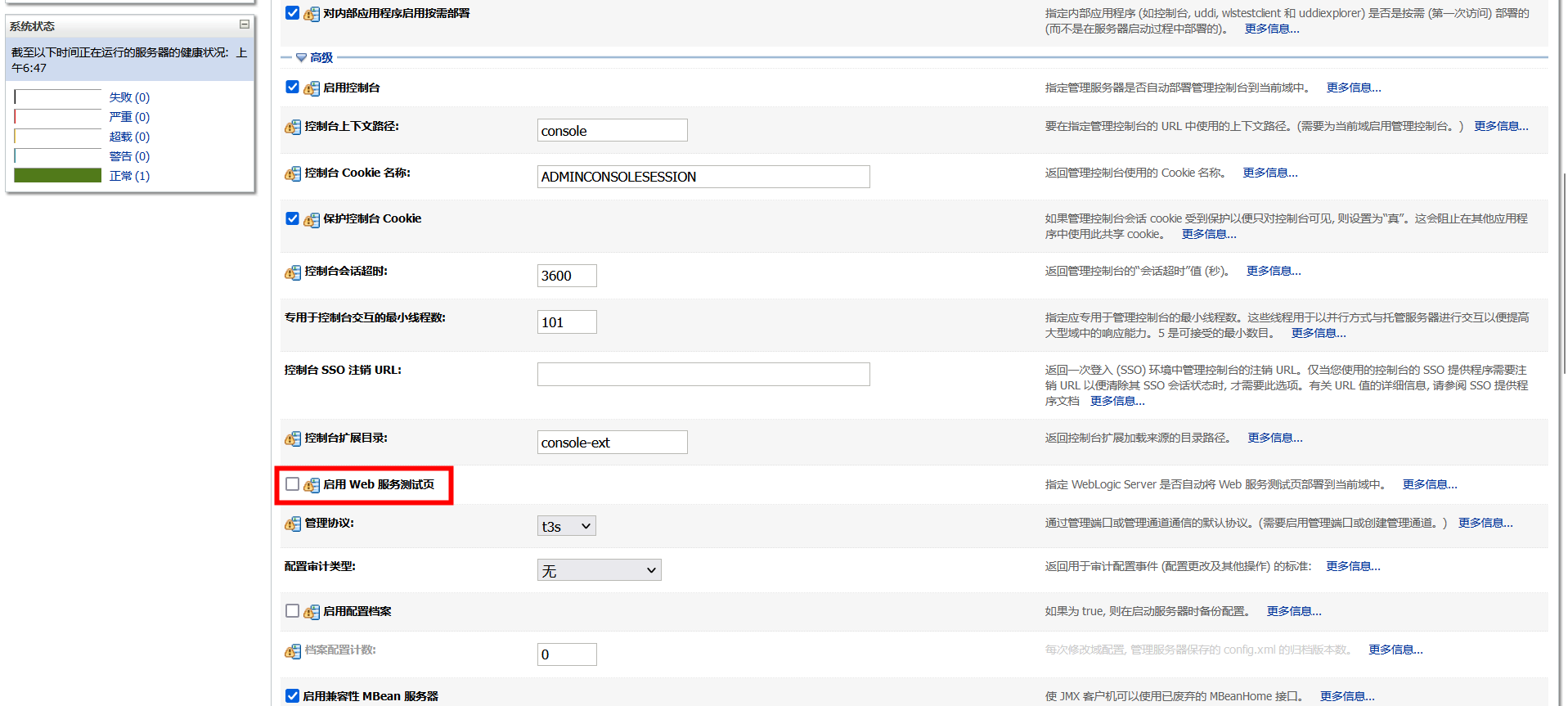Image resolution: width=1568 pixels, height=706 pixels.
Task: Click icon beside 启用配置档案
Action: click(x=312, y=612)
